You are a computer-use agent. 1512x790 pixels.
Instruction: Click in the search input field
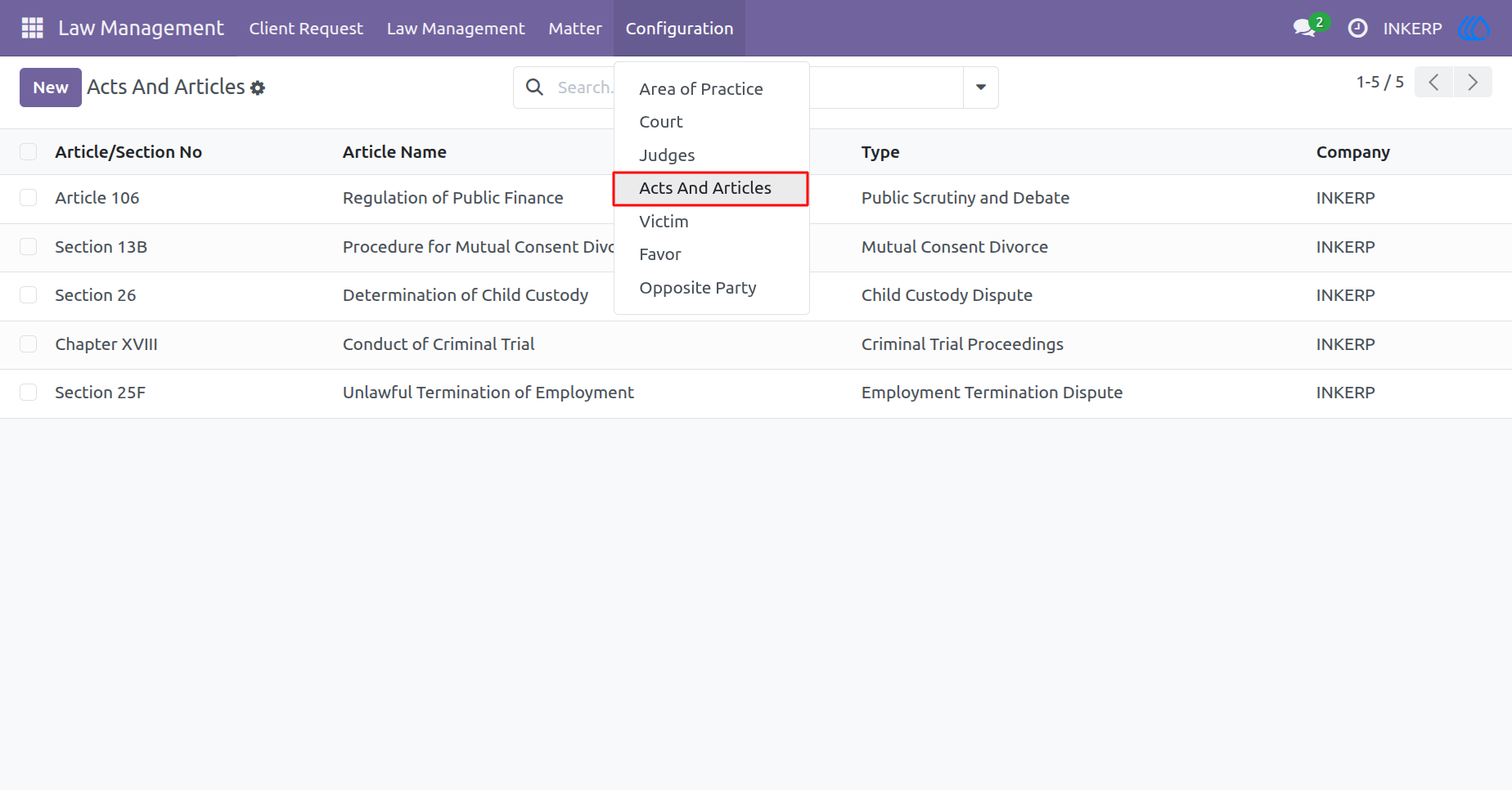pyautogui.click(x=584, y=88)
